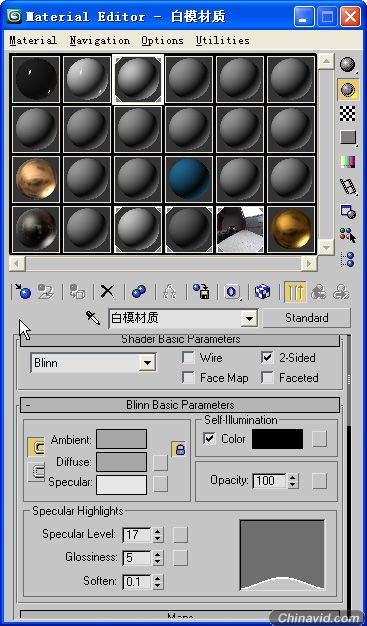Open the Ambient color swatch
The width and height of the screenshot is (367, 626).
[121, 439]
